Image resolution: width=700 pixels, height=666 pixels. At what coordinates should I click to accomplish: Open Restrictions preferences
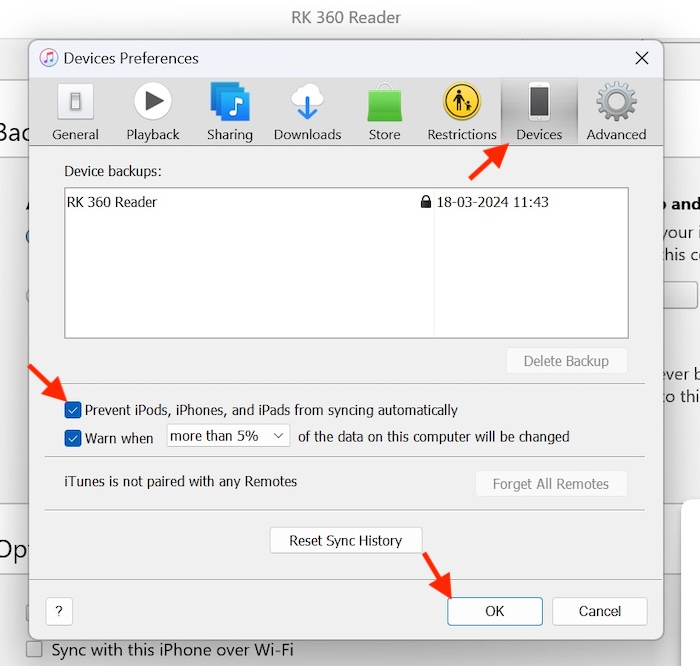point(462,112)
